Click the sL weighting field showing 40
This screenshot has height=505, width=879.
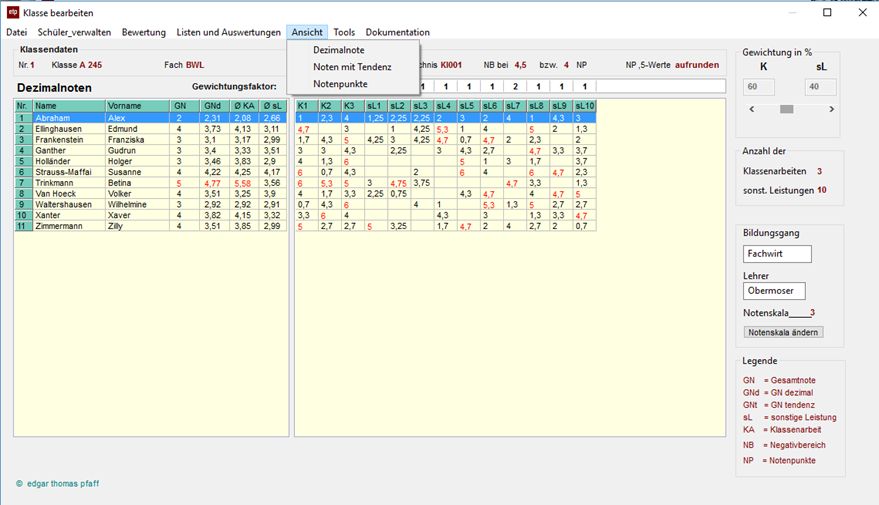820,88
